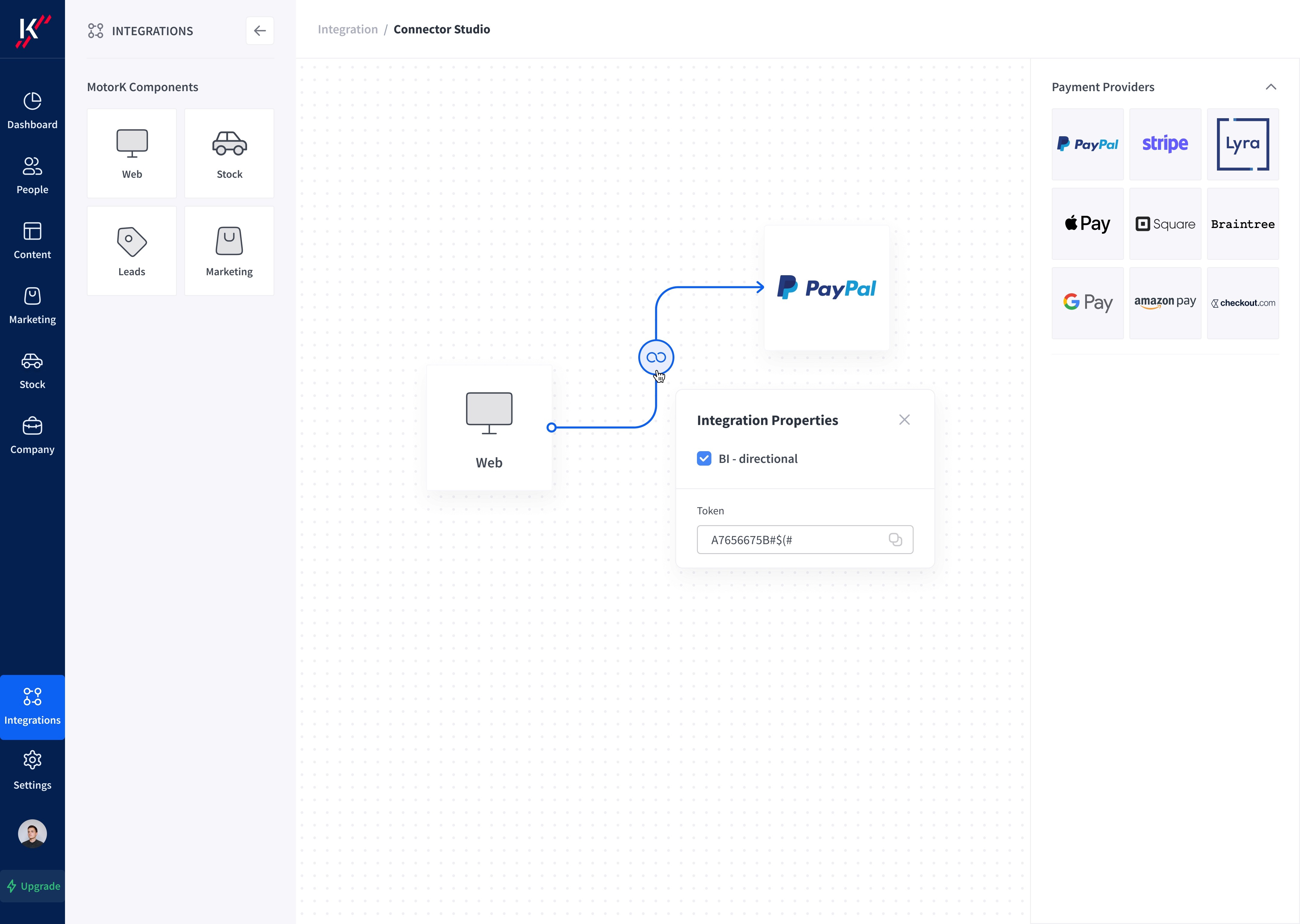Click the INTEGRATIONS panel title
The width and height of the screenshot is (1300, 924).
pos(153,31)
